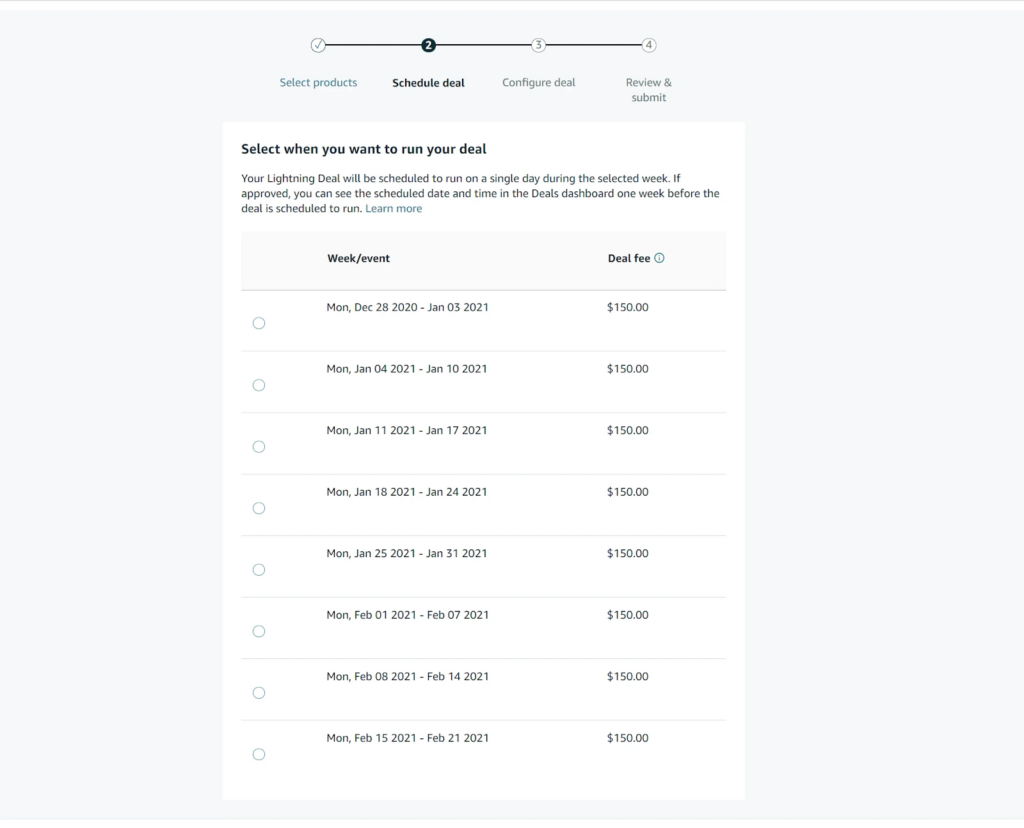
Task: Go to the Select products step
Action: [x=318, y=82]
